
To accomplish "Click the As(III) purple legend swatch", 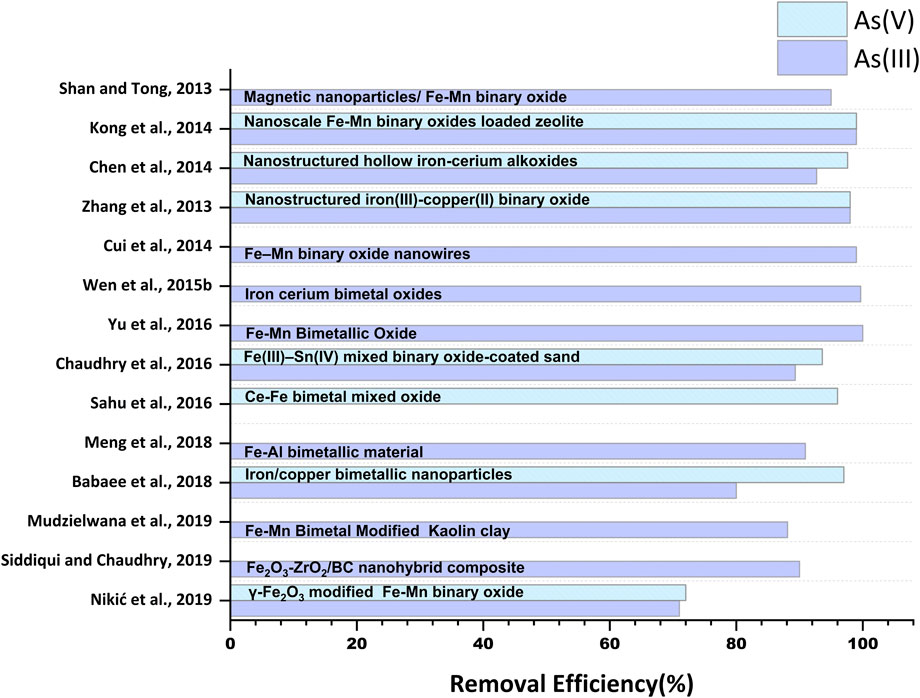I will click(x=812, y=57).
